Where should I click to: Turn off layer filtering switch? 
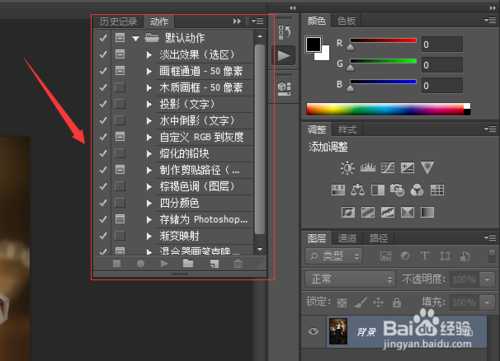pos(492,256)
